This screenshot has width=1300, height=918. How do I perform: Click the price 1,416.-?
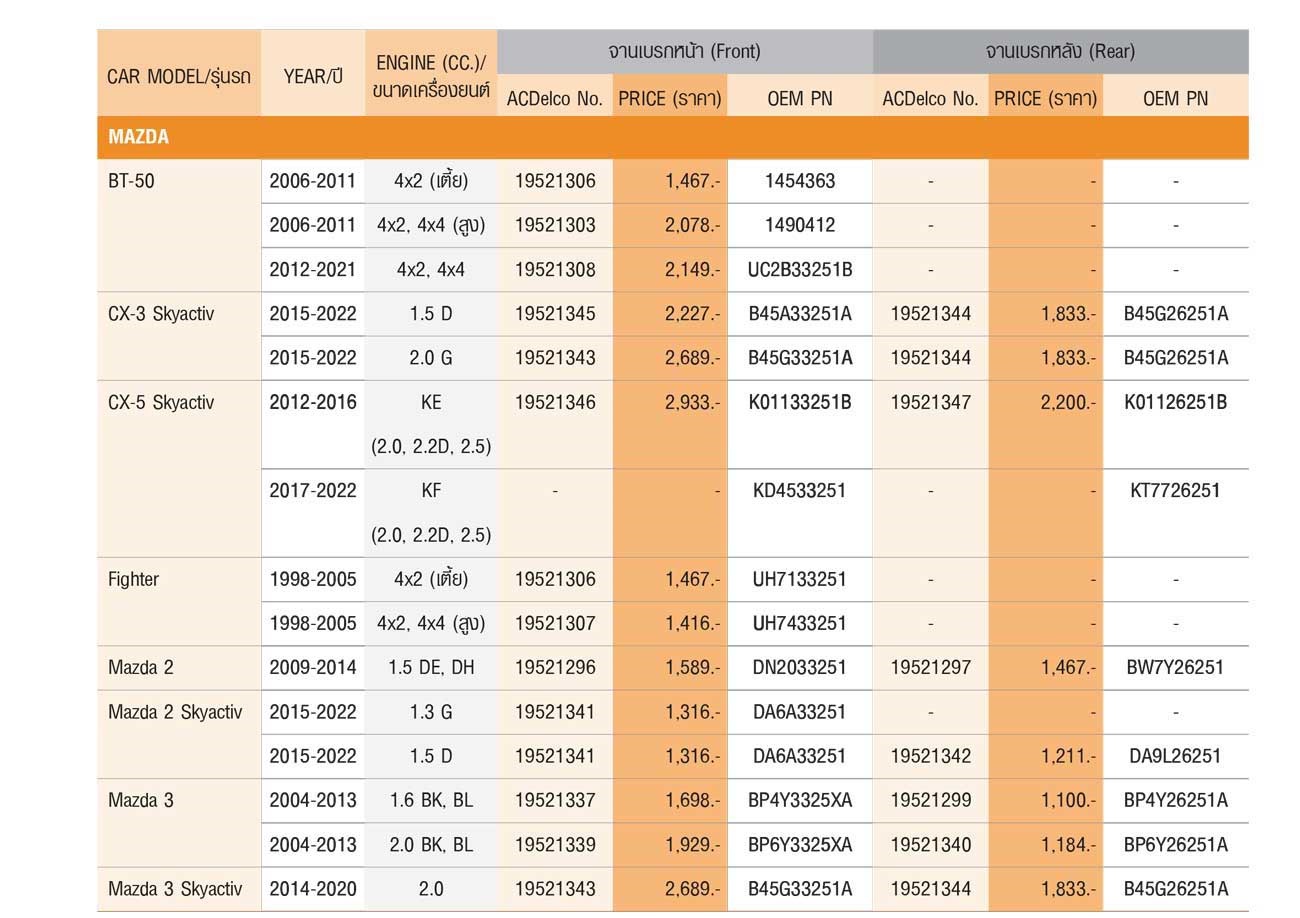(x=692, y=623)
